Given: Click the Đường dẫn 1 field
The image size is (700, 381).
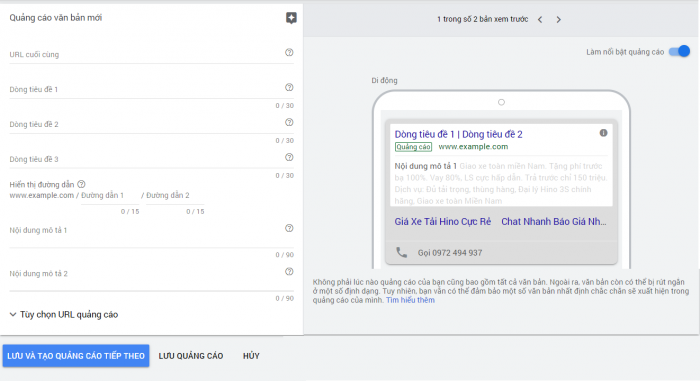Looking at the screenshot, I should 110,196.
